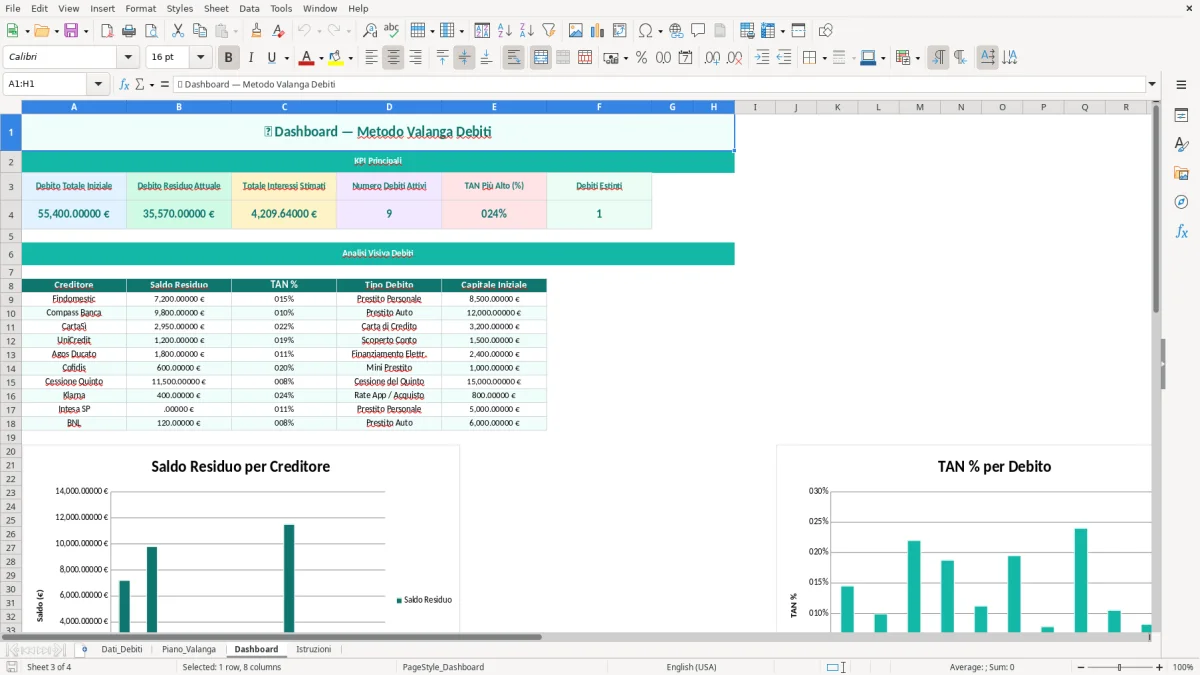Open the font color dropdown arrow

click(x=321, y=58)
